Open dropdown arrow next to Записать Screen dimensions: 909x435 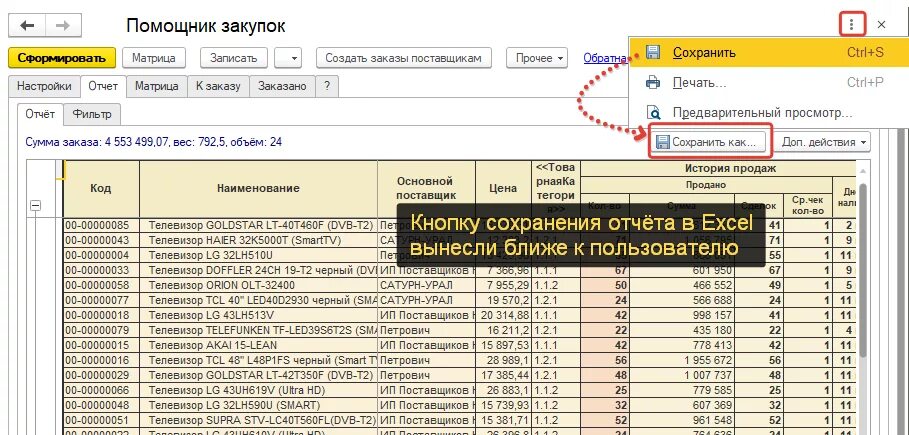point(289,58)
